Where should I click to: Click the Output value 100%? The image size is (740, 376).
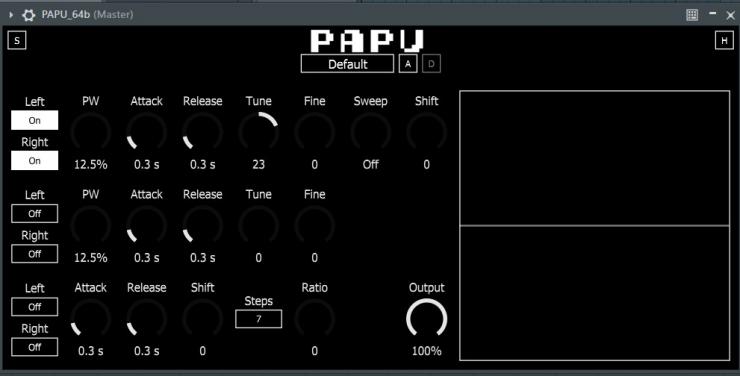coord(427,351)
